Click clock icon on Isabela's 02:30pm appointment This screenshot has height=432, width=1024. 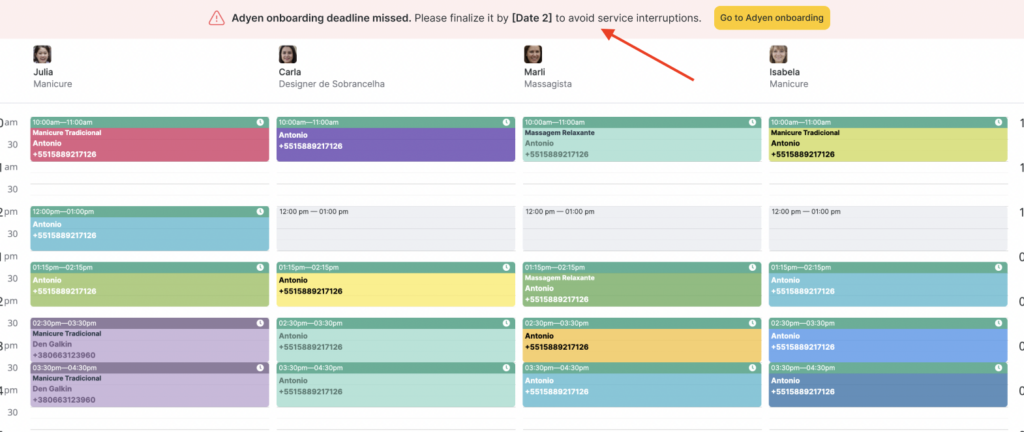pyautogui.click(x=998, y=323)
